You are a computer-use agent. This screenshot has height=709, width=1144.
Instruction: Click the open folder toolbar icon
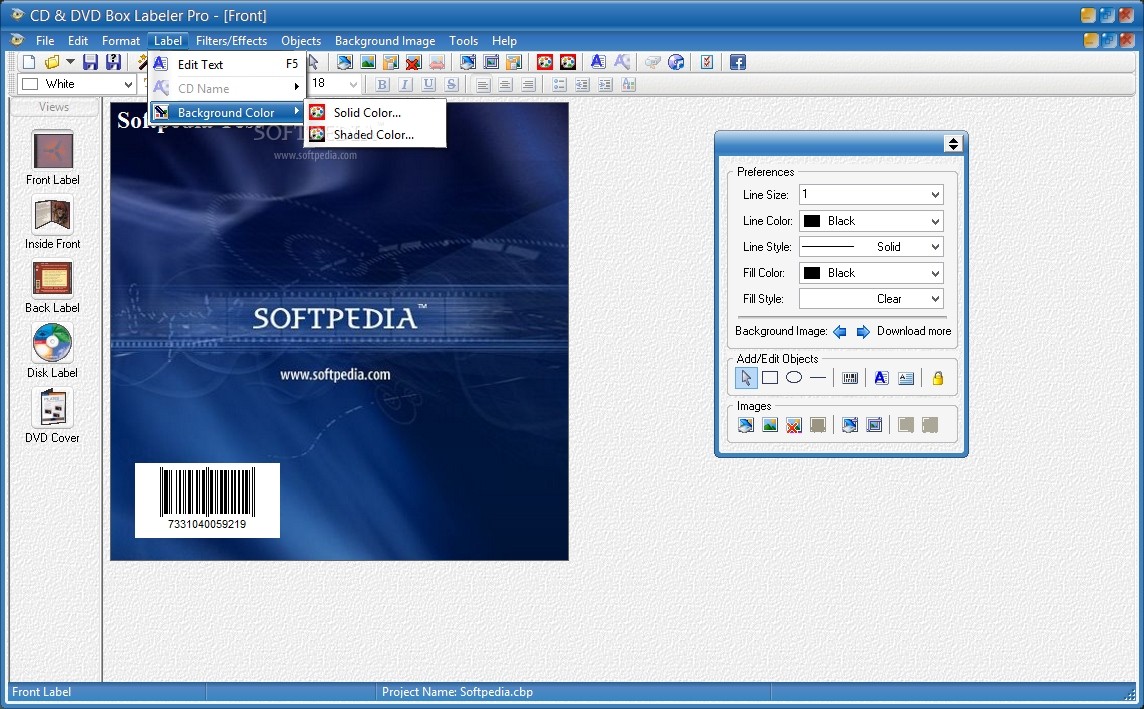(52, 62)
